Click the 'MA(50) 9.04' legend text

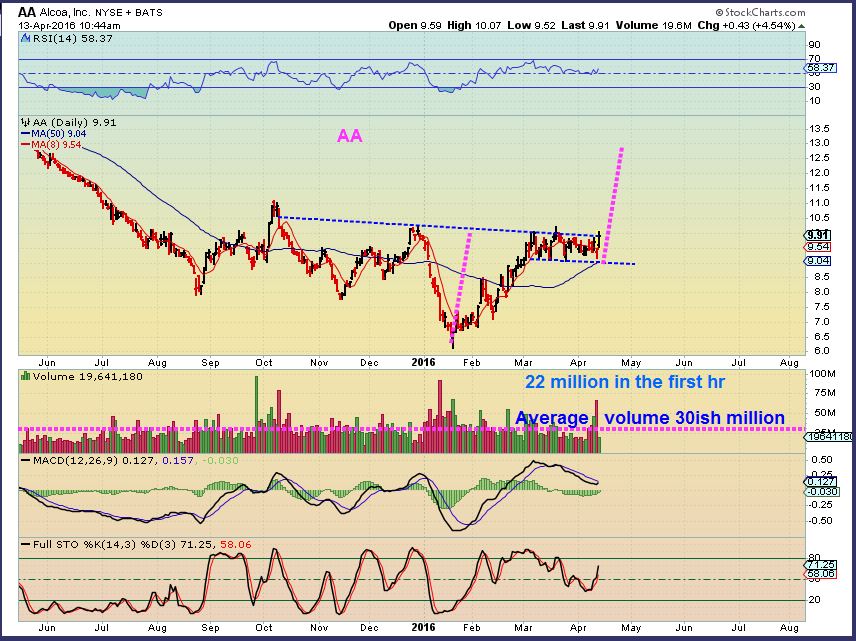(58, 134)
